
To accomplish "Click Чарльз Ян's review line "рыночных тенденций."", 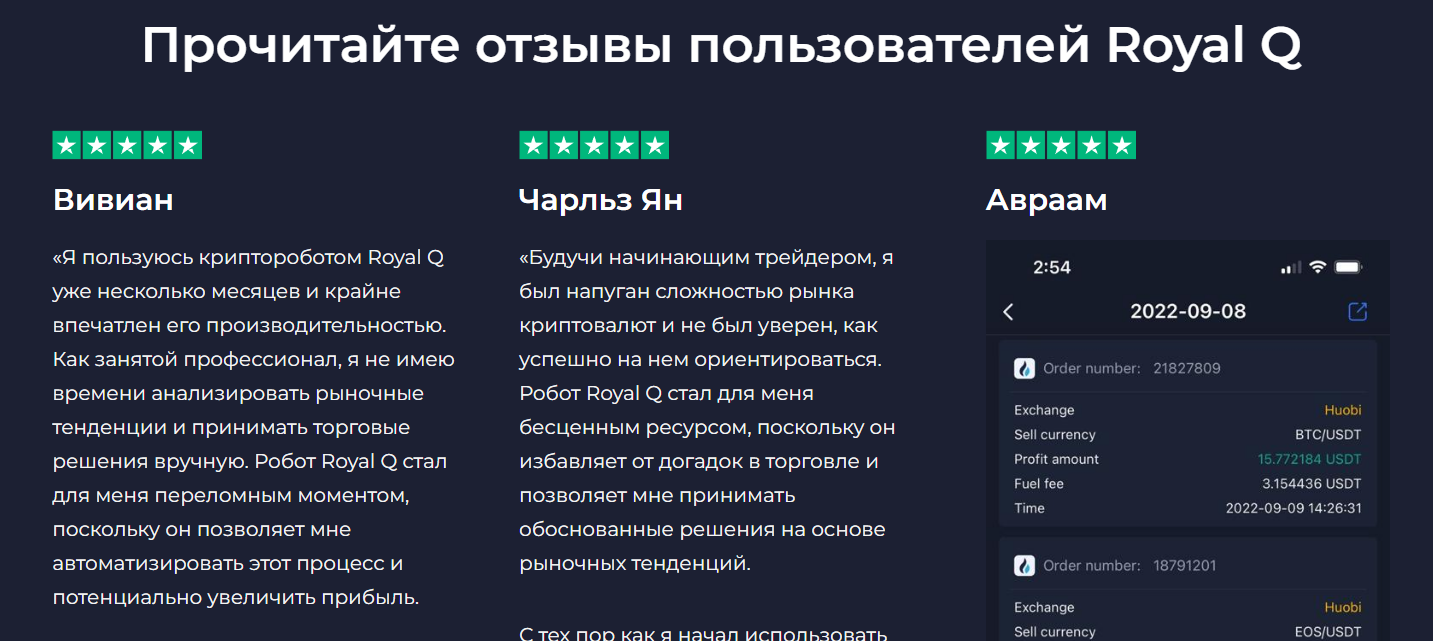I will coord(635,564).
